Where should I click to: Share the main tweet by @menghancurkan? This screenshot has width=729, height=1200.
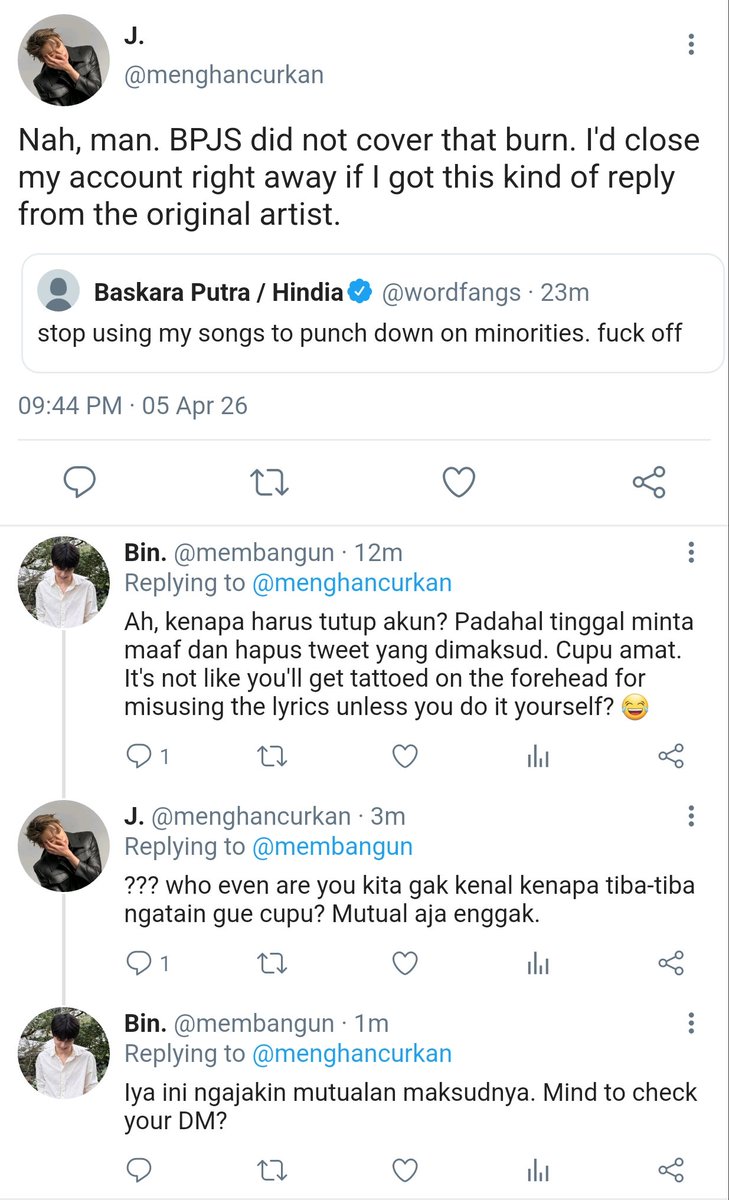click(x=649, y=484)
